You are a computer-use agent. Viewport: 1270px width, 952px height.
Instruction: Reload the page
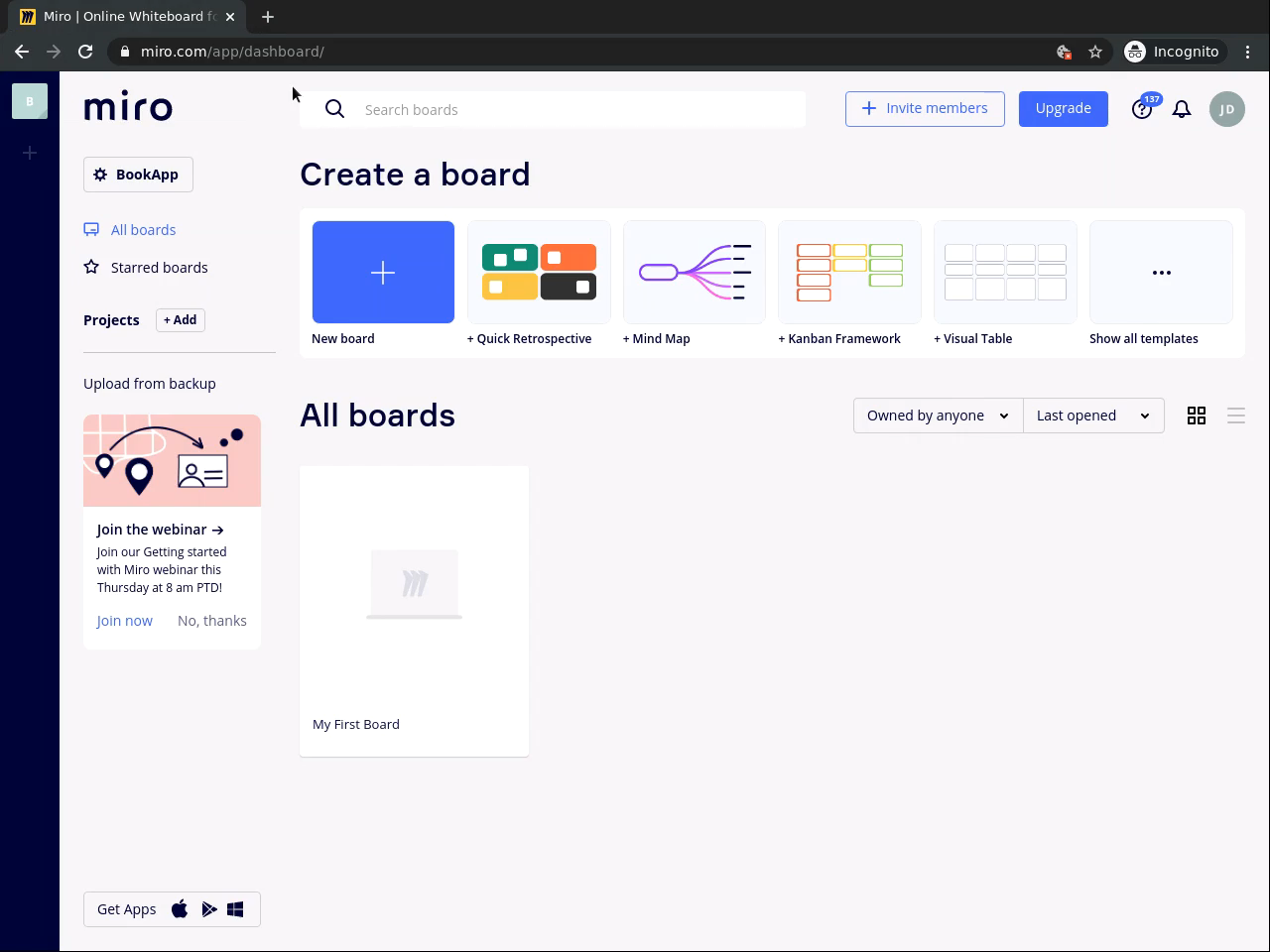click(x=85, y=52)
